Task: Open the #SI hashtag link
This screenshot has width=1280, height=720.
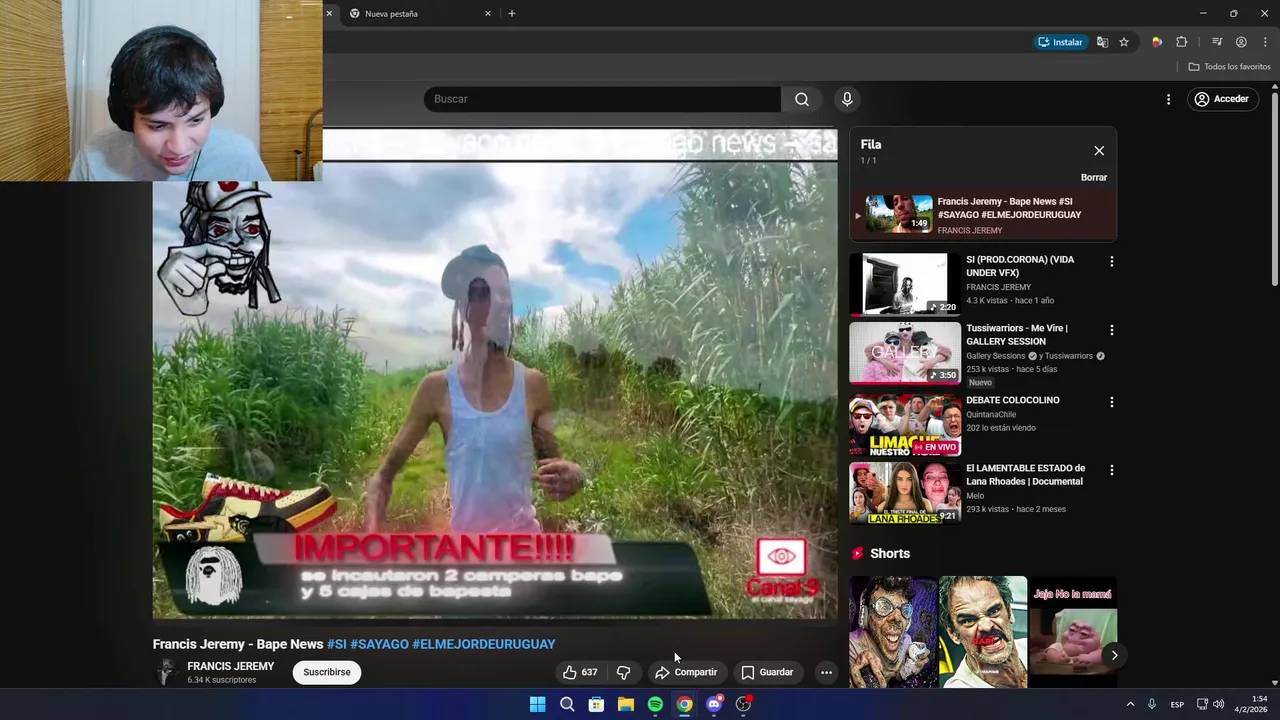Action: click(x=337, y=644)
